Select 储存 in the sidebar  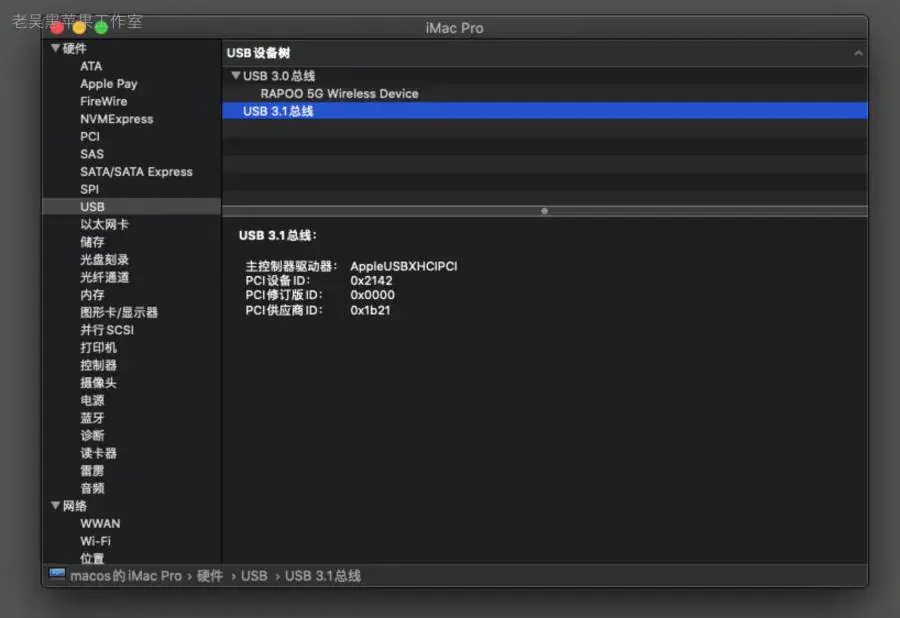[92, 242]
